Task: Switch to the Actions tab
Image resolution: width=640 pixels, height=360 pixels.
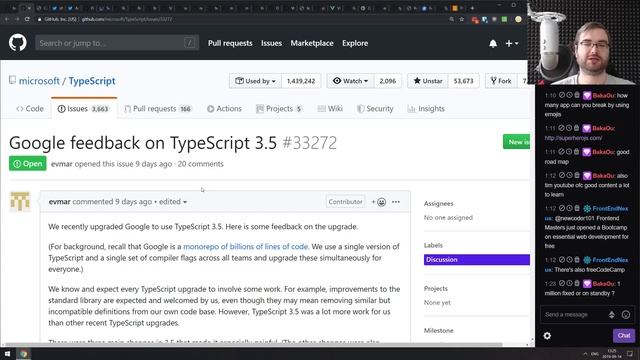Action: [224, 109]
